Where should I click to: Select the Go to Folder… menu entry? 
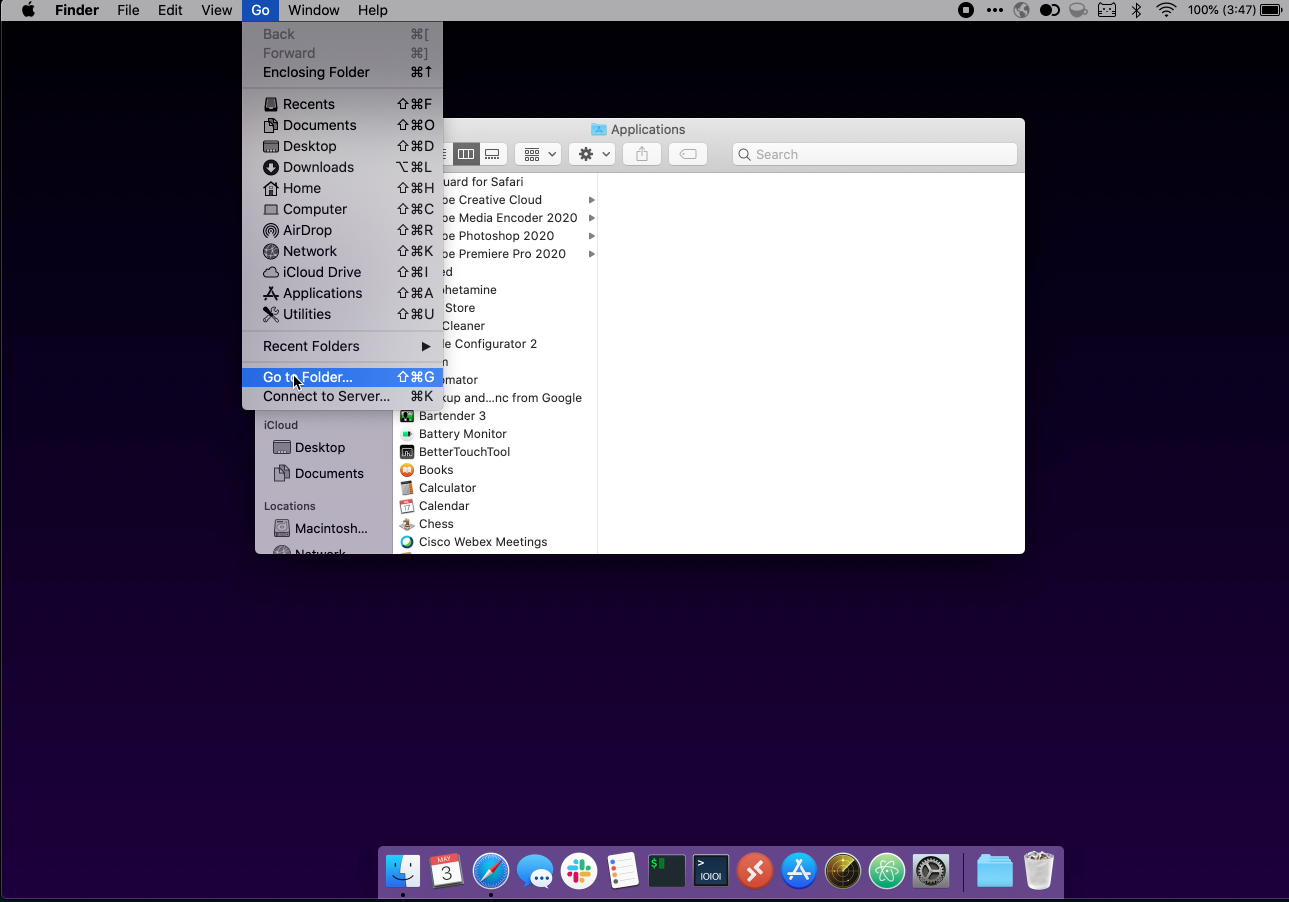click(x=342, y=377)
